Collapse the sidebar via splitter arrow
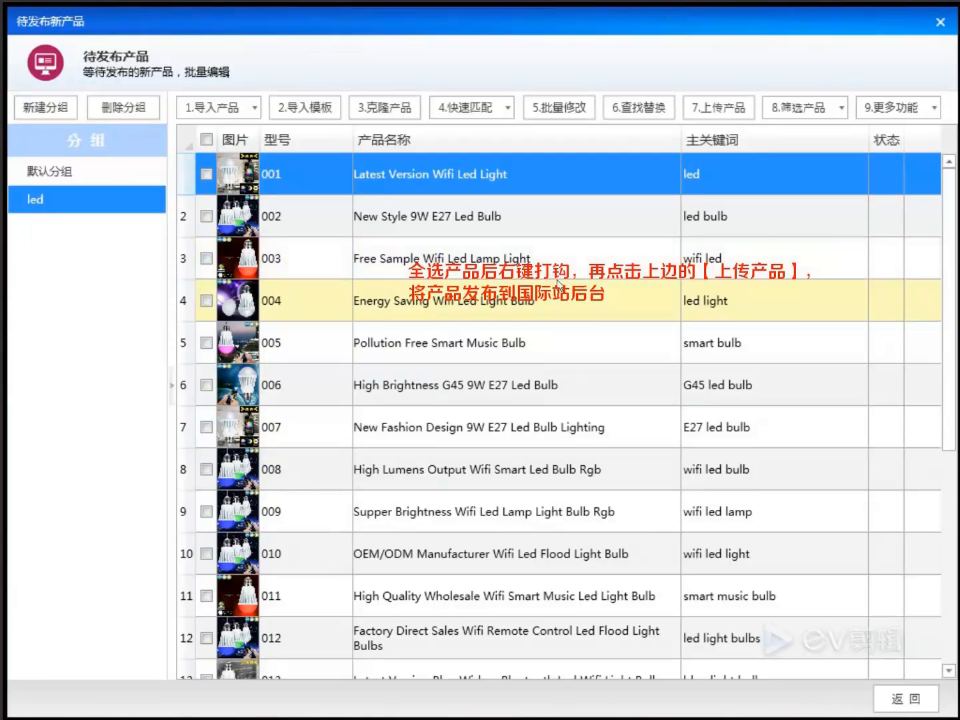This screenshot has width=960, height=720. tap(171, 385)
